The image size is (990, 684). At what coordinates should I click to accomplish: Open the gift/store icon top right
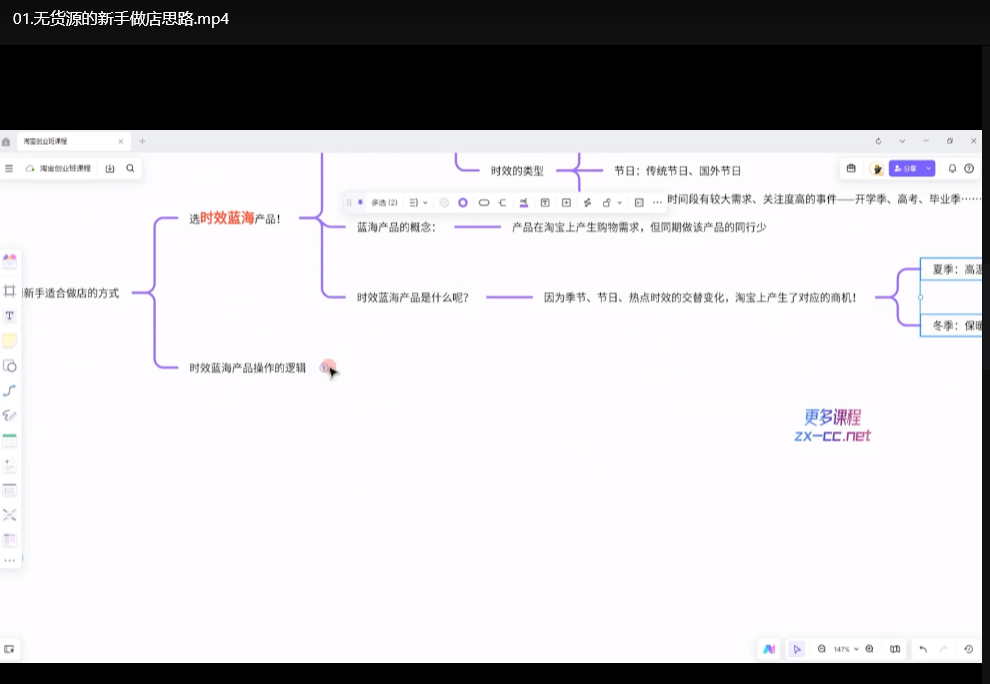851,169
